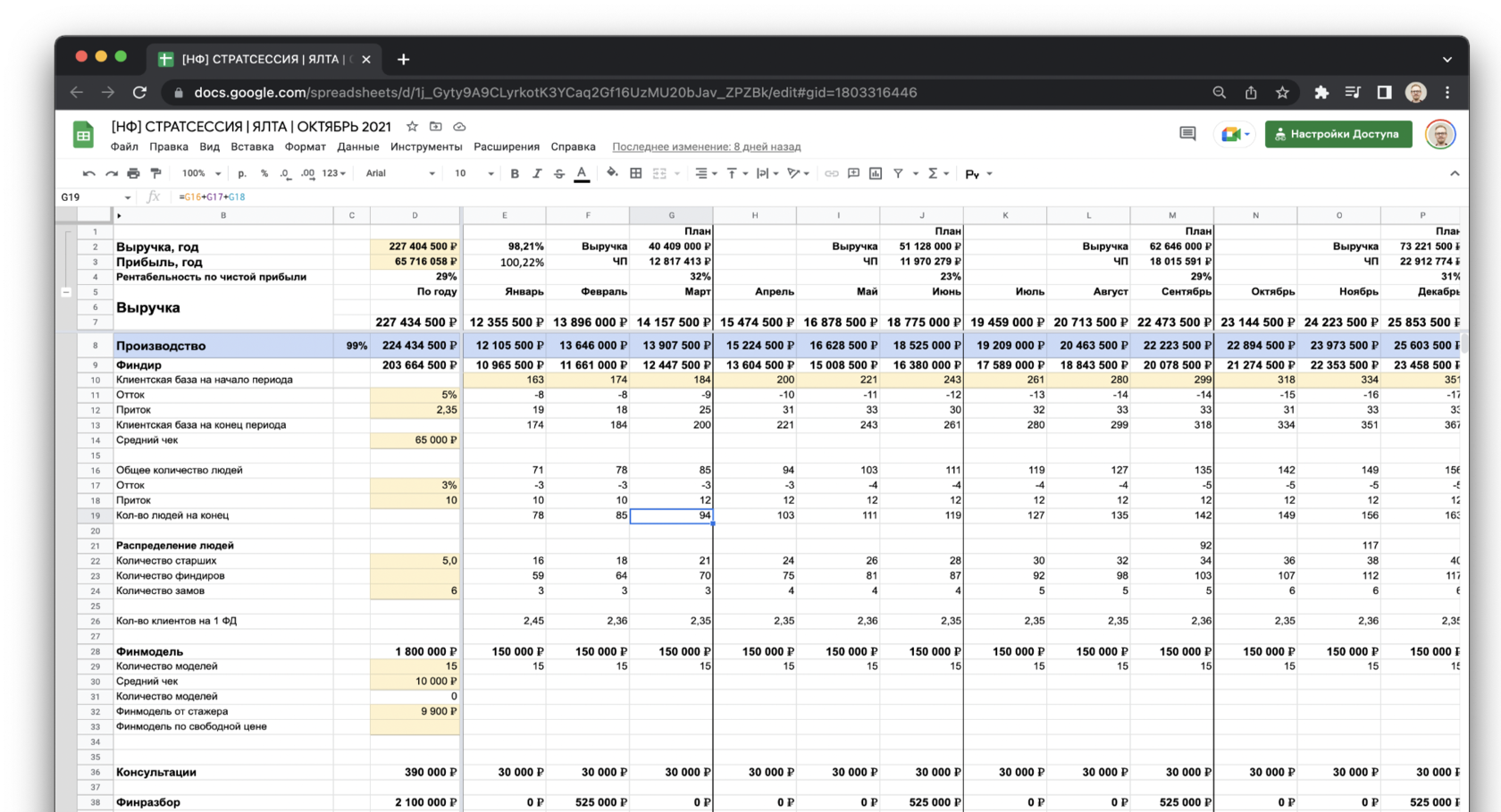
Task: Click the Настройки Доступа button
Action: pyautogui.click(x=1337, y=134)
